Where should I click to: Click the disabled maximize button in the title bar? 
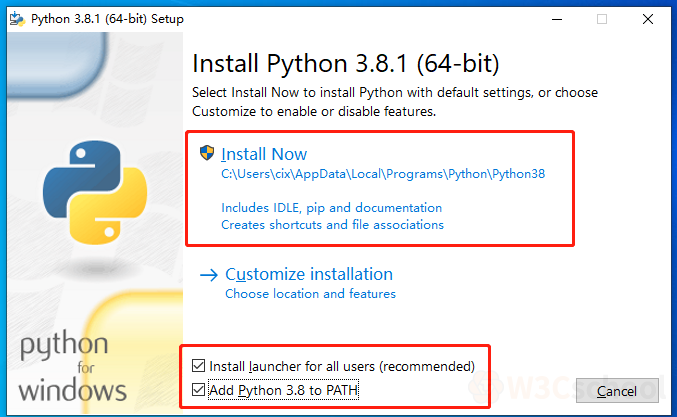(x=601, y=19)
